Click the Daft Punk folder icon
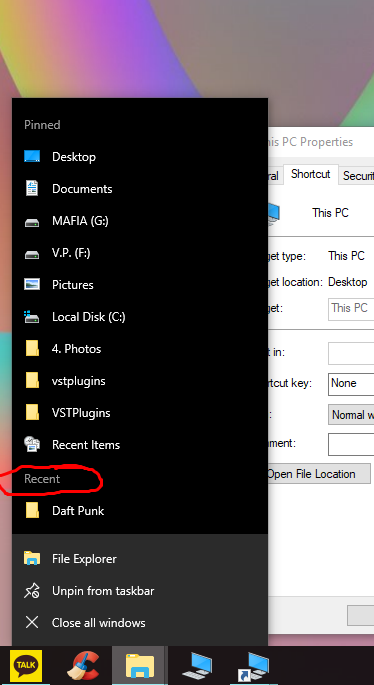Image resolution: width=374 pixels, height=685 pixels. (32, 510)
